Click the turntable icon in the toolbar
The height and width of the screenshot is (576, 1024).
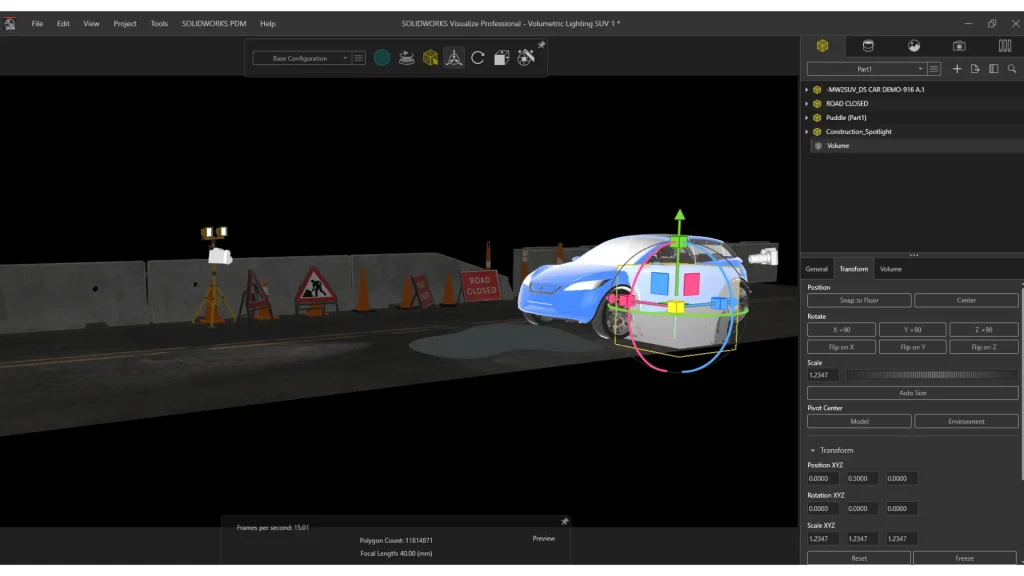point(406,58)
